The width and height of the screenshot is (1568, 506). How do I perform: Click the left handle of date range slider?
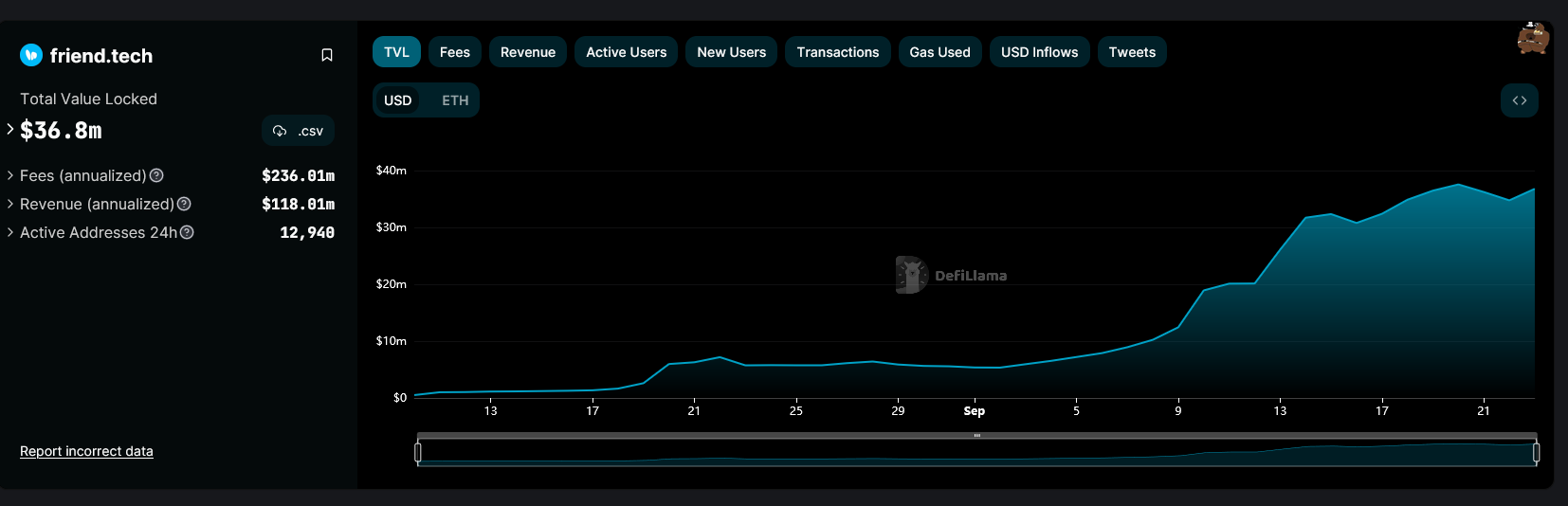(x=418, y=453)
